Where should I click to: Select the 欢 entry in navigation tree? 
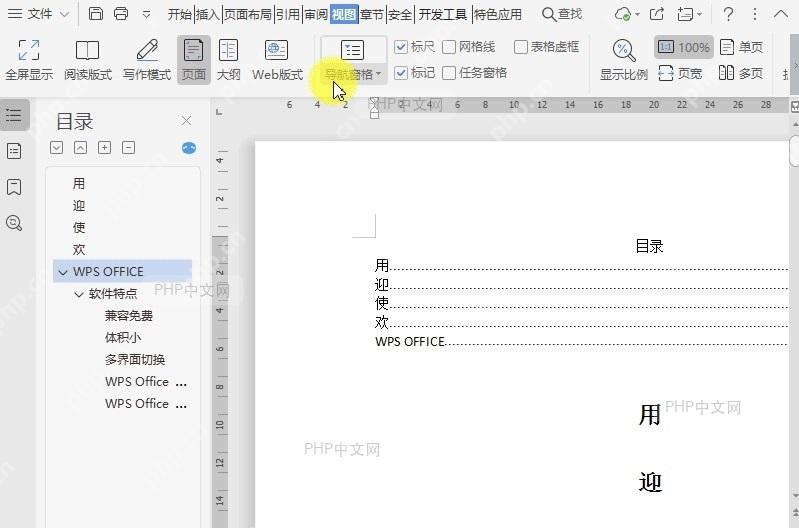(79, 249)
